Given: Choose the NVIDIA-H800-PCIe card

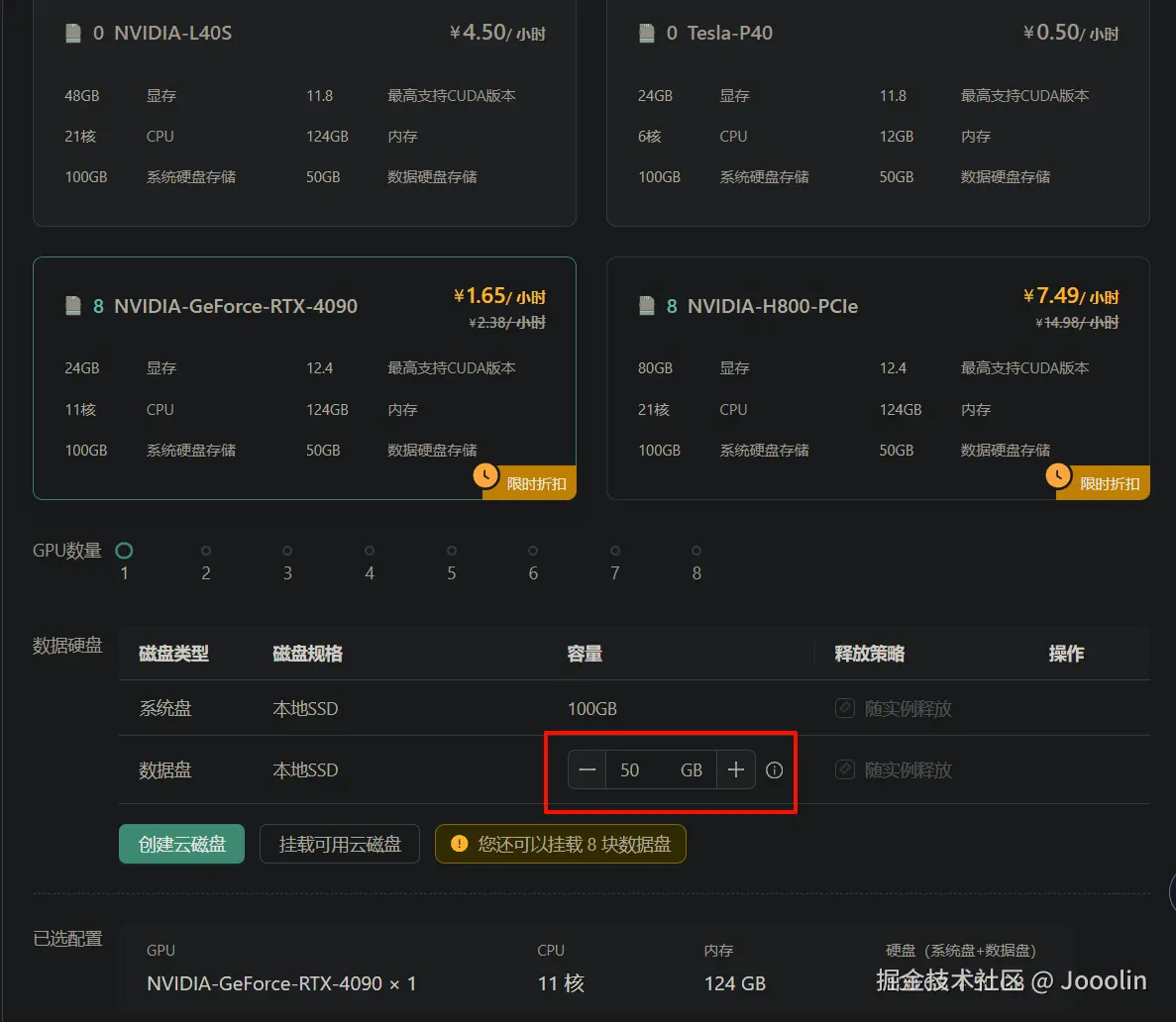Looking at the screenshot, I should (878, 378).
